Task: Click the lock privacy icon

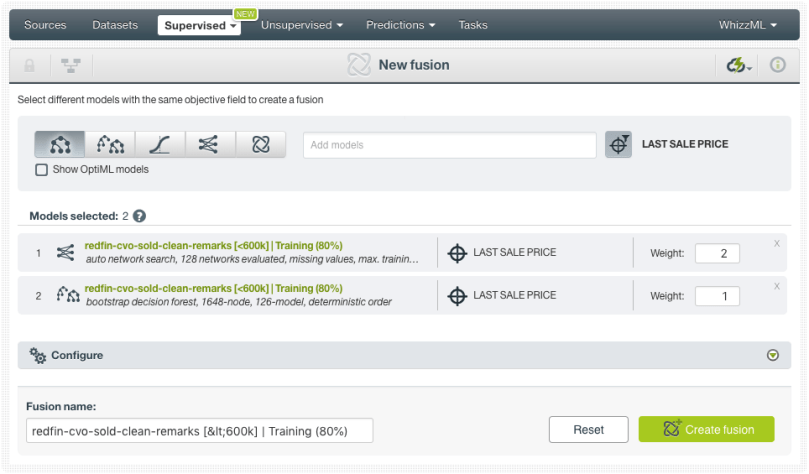Action: tap(30, 65)
